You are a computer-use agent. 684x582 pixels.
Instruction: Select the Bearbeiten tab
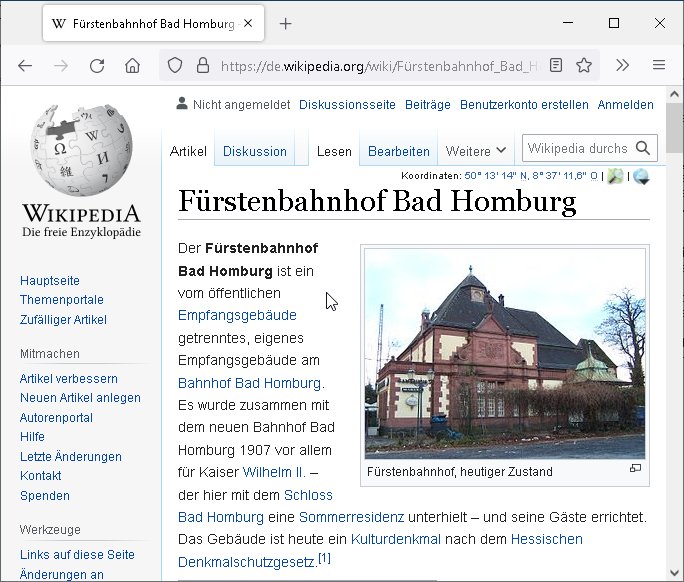point(399,151)
